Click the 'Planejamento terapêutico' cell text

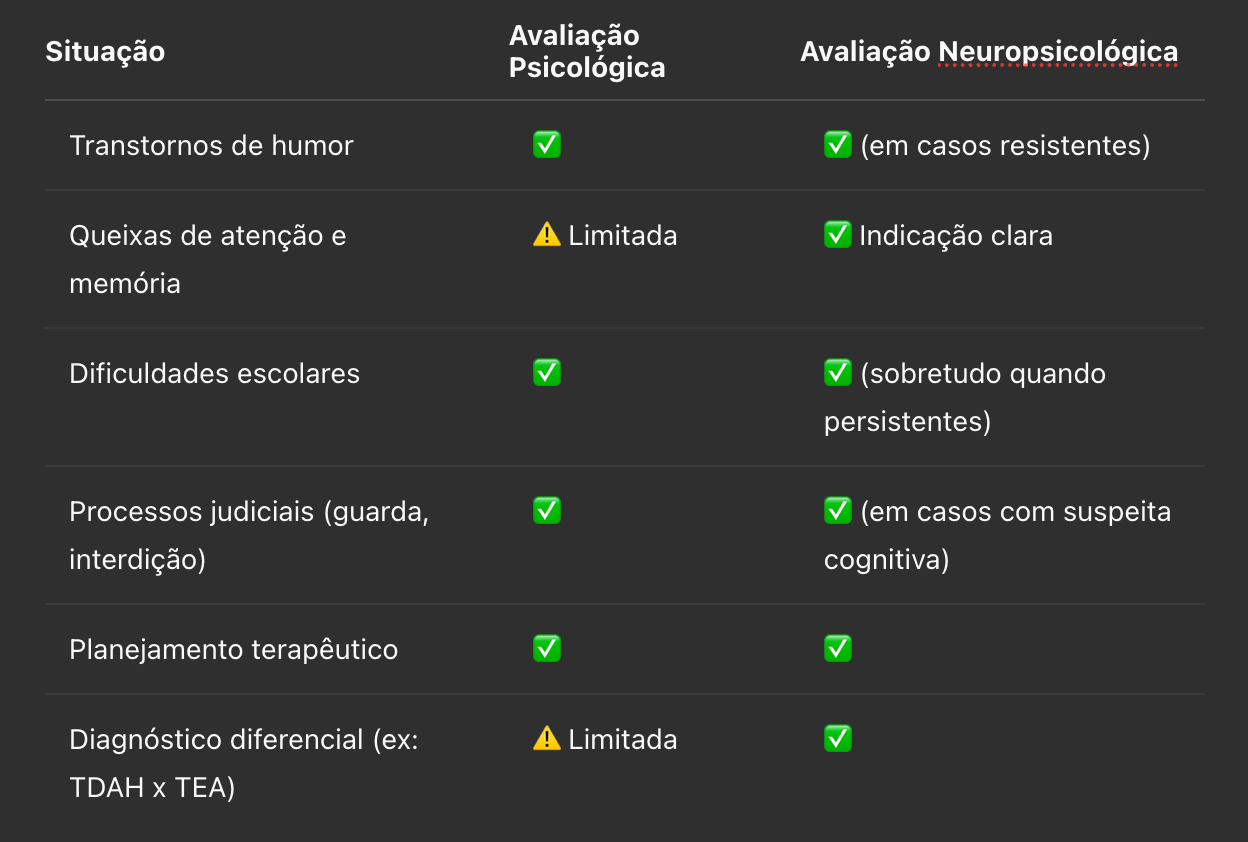click(x=234, y=650)
